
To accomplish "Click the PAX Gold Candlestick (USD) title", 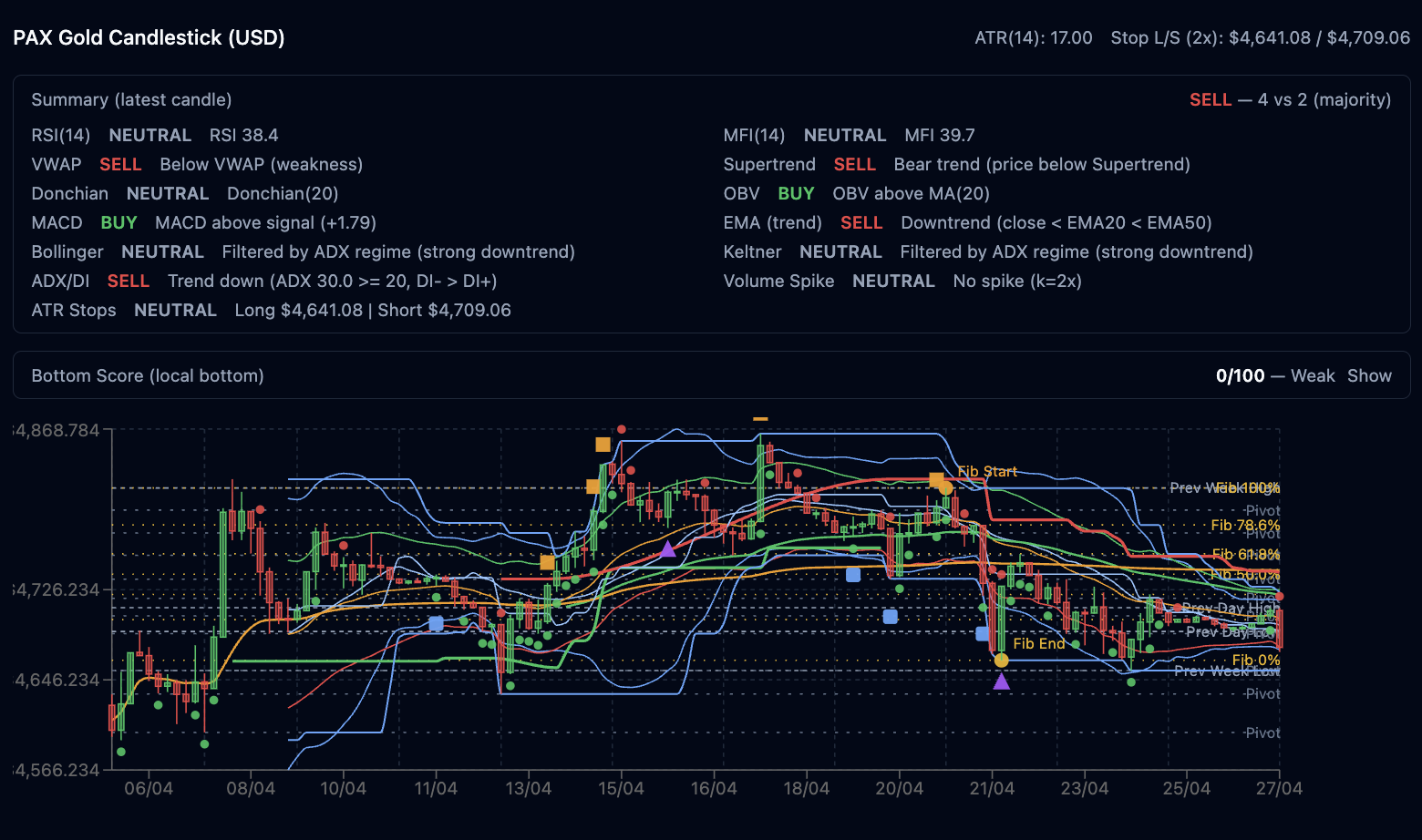I will pyautogui.click(x=149, y=37).
